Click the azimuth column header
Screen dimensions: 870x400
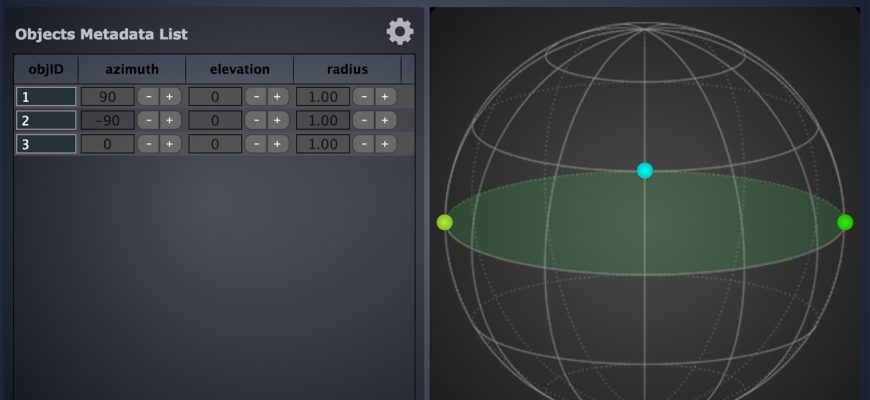point(132,69)
